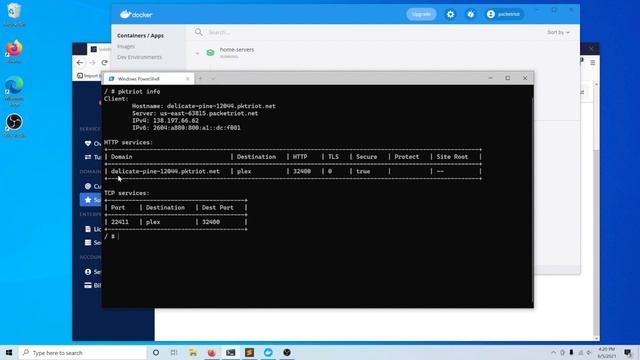Image resolution: width=640 pixels, height=360 pixels.
Task: Click the IPv6 address line
Action: (x=186, y=128)
